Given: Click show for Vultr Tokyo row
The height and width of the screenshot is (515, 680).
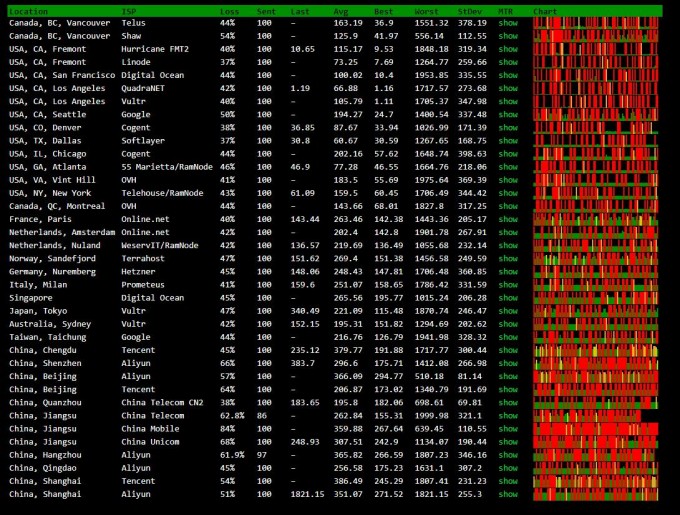Looking at the screenshot, I should click(x=508, y=311).
